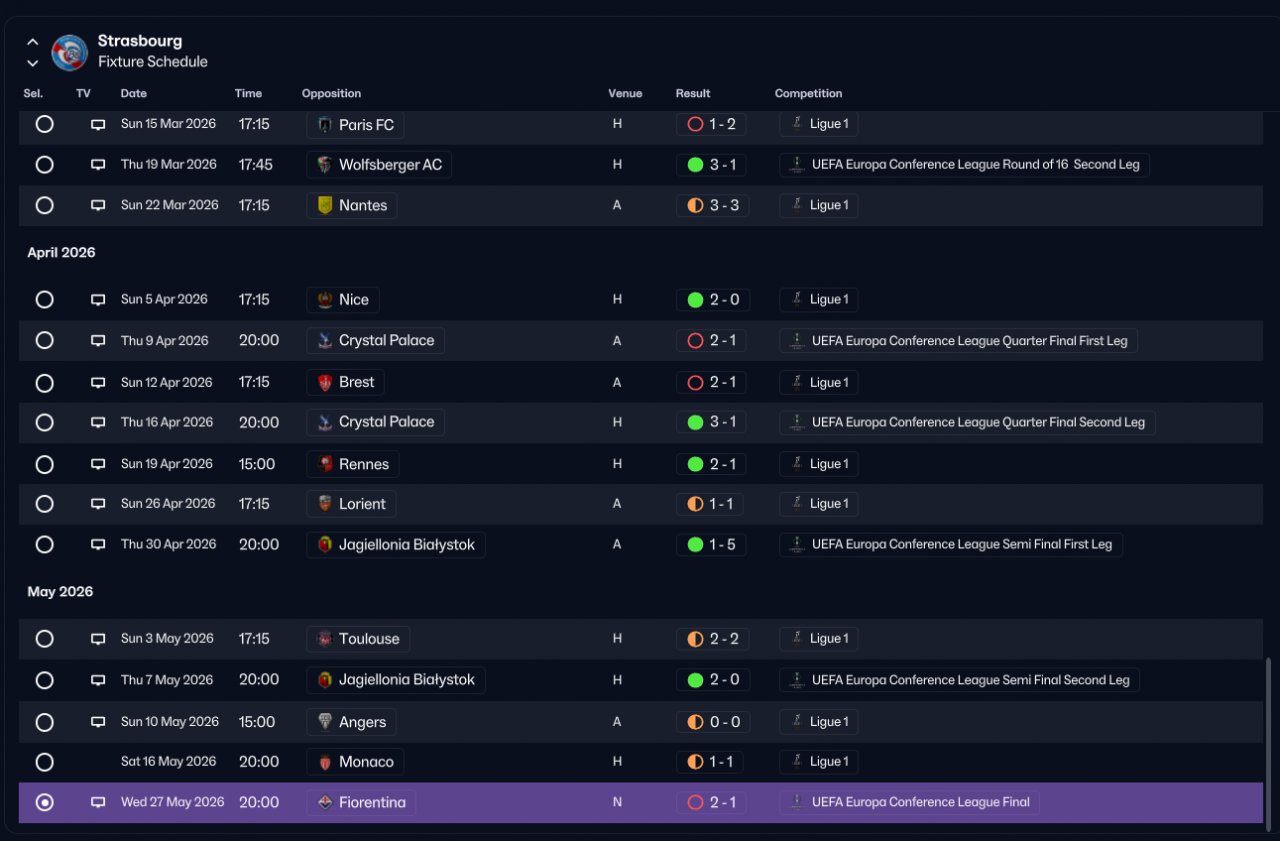The image size is (1280, 841).
Task: Open the Ligue 1 competition link in the Angers row
Action: coord(819,722)
